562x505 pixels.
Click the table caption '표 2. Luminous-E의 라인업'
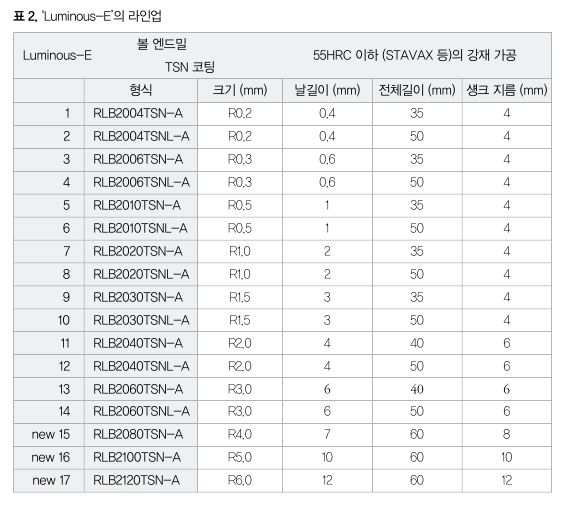[x=88, y=16]
